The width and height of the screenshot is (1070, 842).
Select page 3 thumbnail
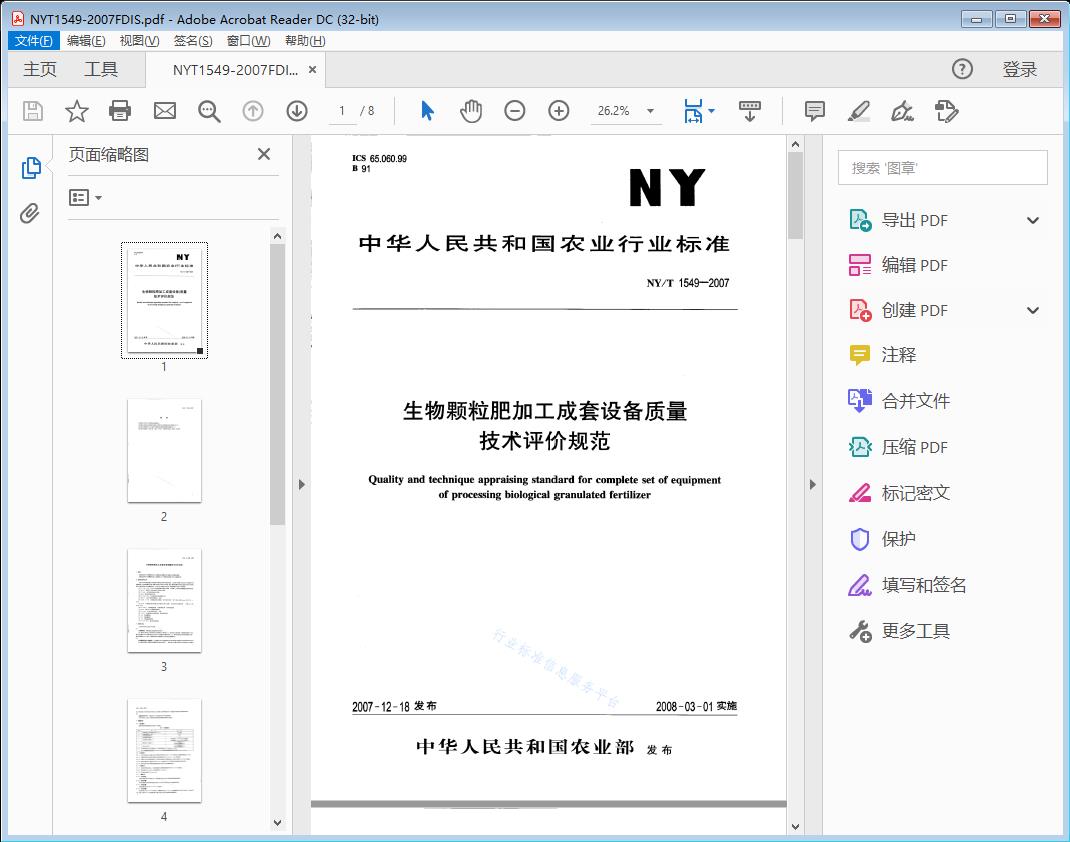(x=164, y=600)
